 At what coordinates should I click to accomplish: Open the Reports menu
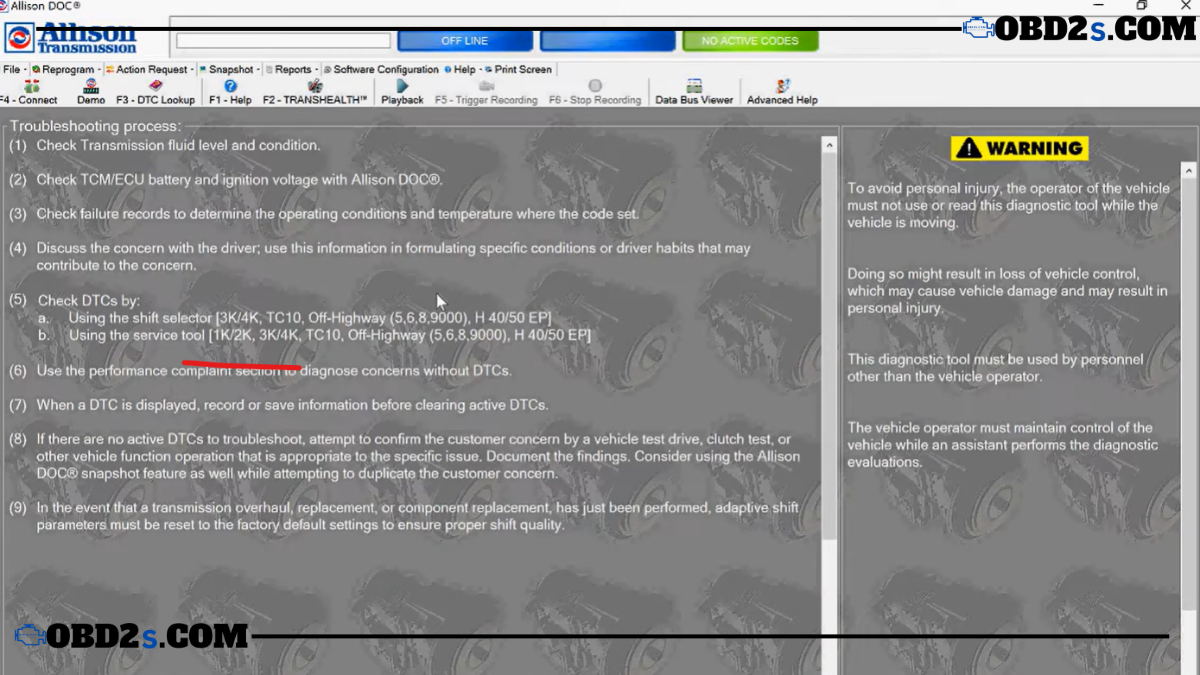coord(290,70)
